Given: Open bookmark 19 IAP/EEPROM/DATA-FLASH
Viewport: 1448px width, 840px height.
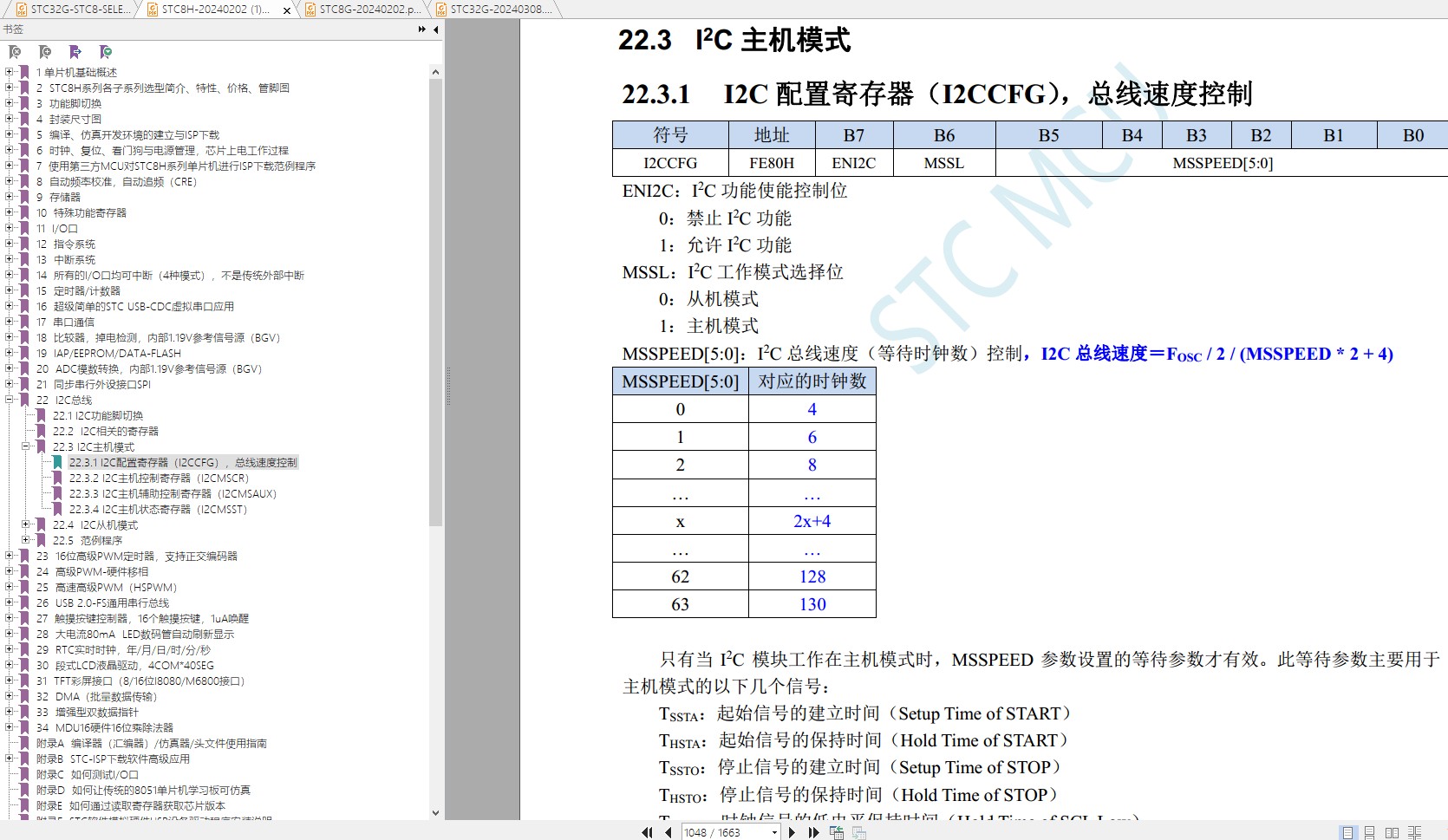Looking at the screenshot, I should [108, 353].
